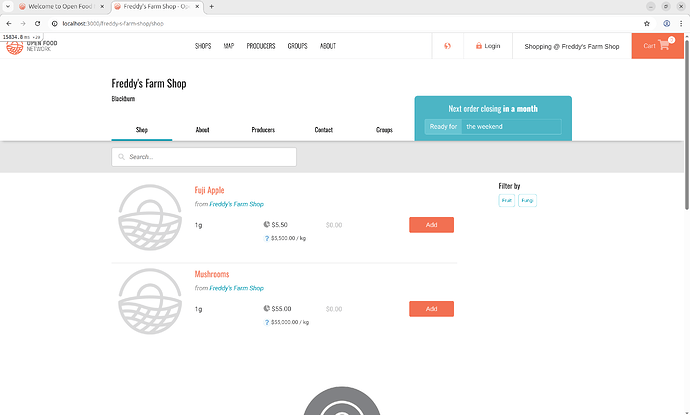Click in the product Search field

click(204, 157)
